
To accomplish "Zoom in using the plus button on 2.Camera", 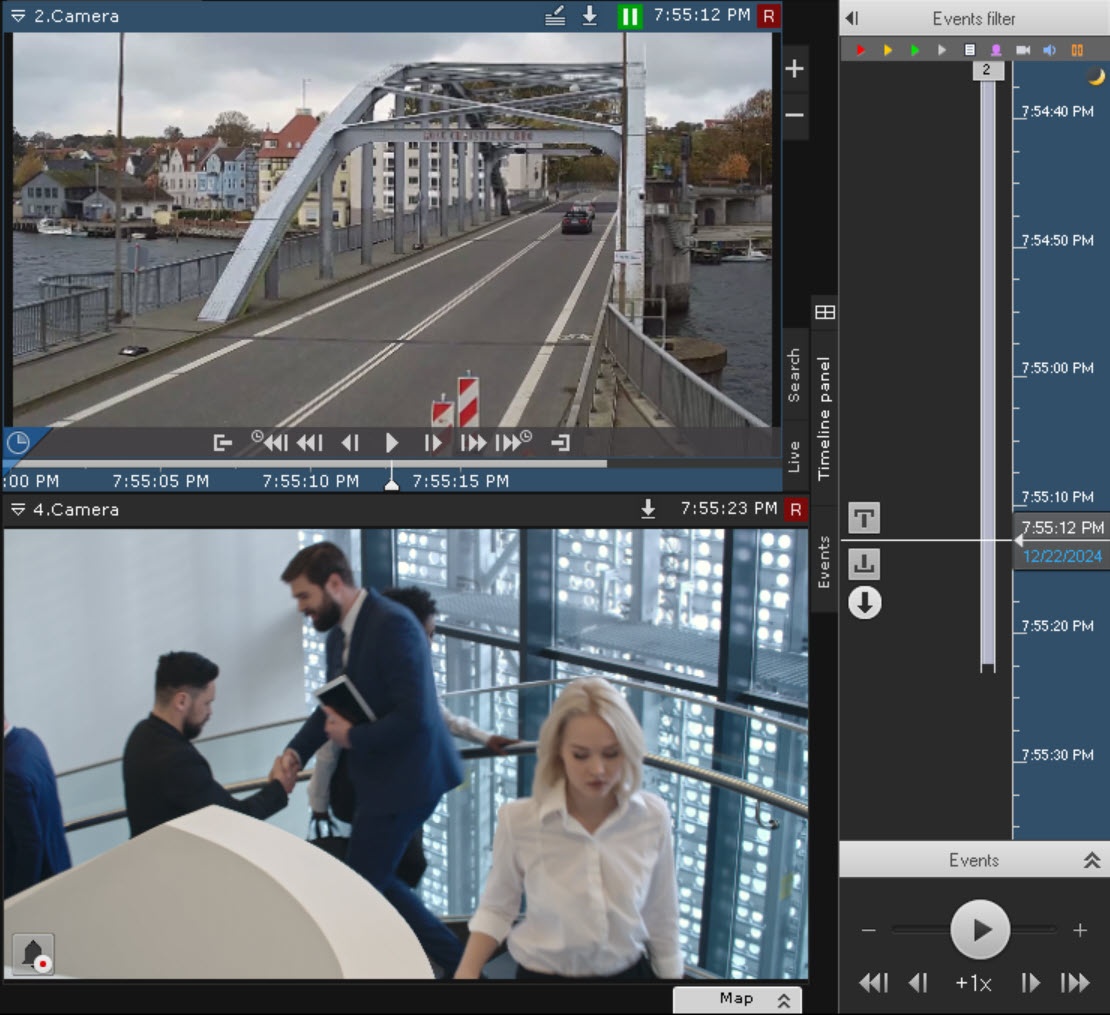I will tap(794, 69).
